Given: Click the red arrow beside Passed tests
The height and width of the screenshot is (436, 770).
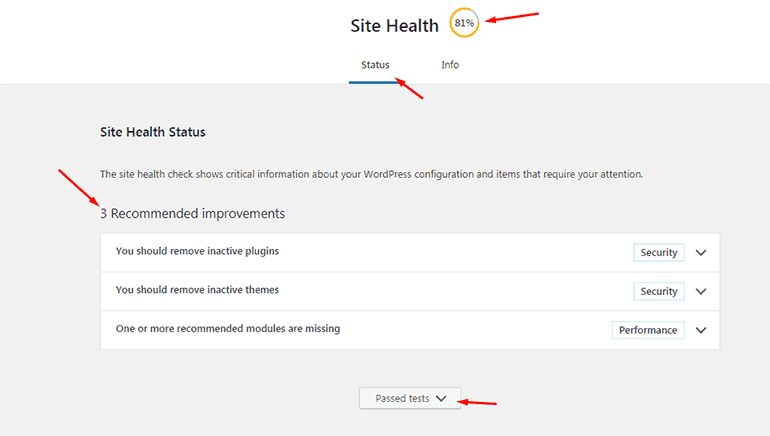Looking at the screenshot, I should (x=477, y=403).
